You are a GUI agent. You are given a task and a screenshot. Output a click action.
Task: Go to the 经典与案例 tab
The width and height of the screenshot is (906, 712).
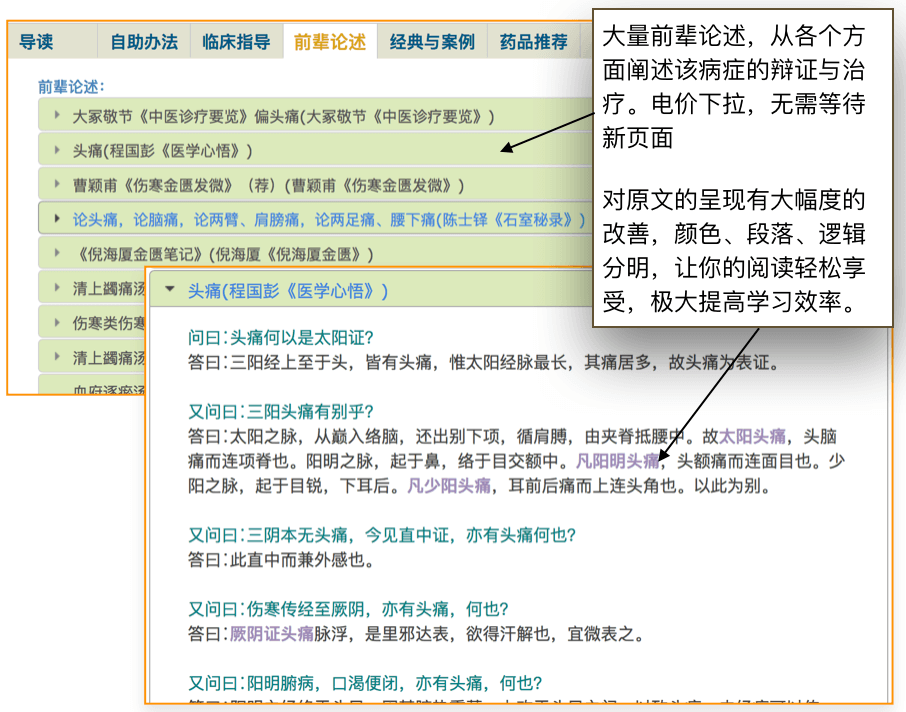(432, 42)
